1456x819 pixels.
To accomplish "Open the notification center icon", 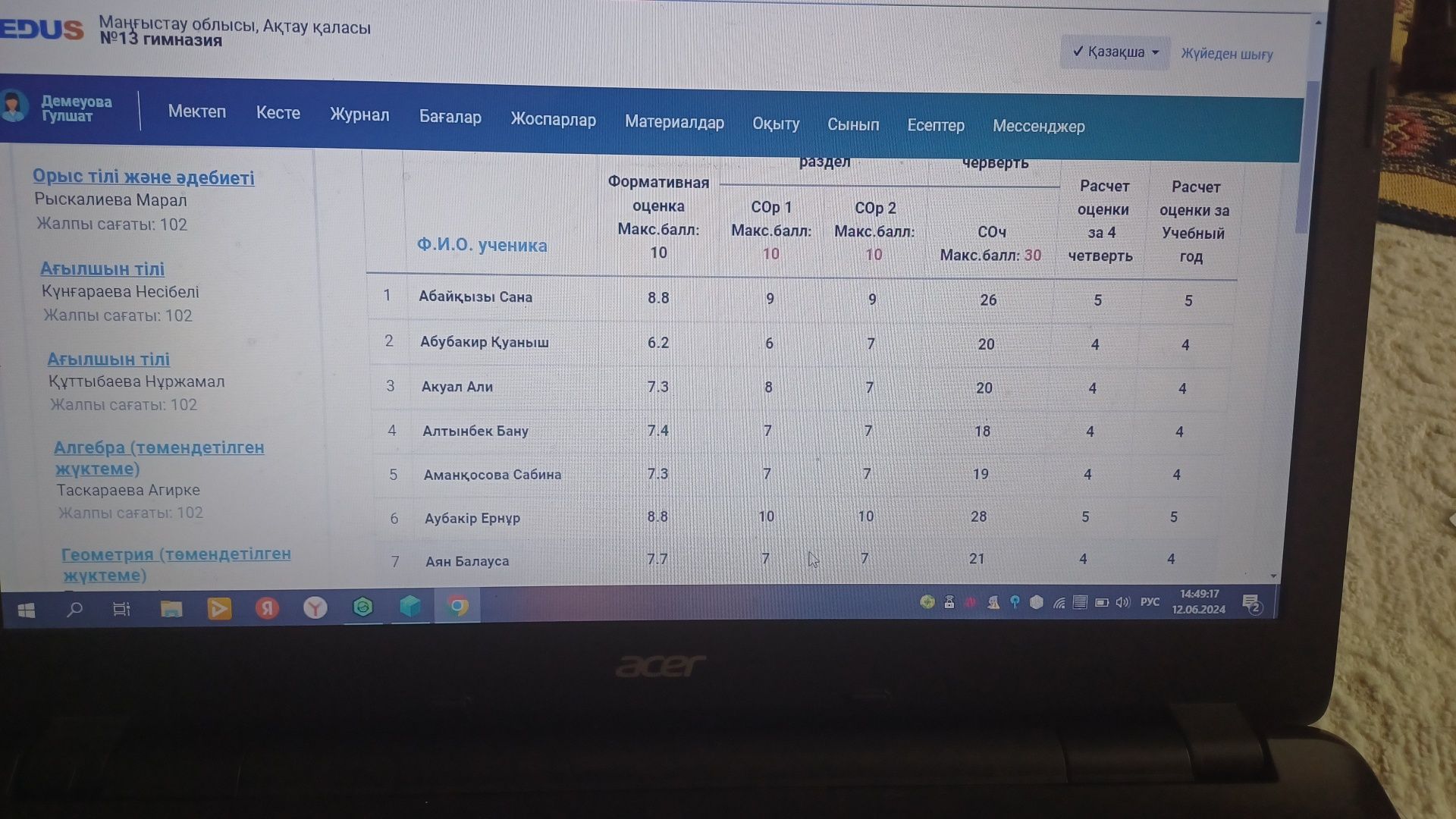I will pos(1253,604).
